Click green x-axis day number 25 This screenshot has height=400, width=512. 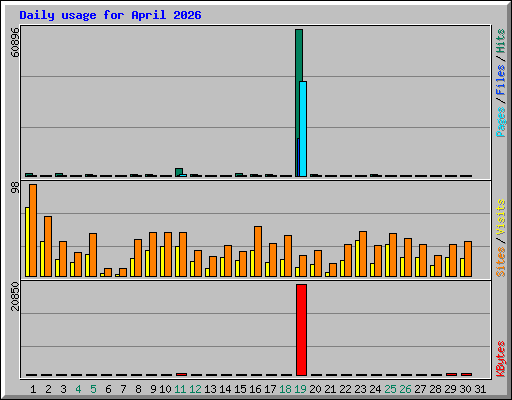coord(390,389)
